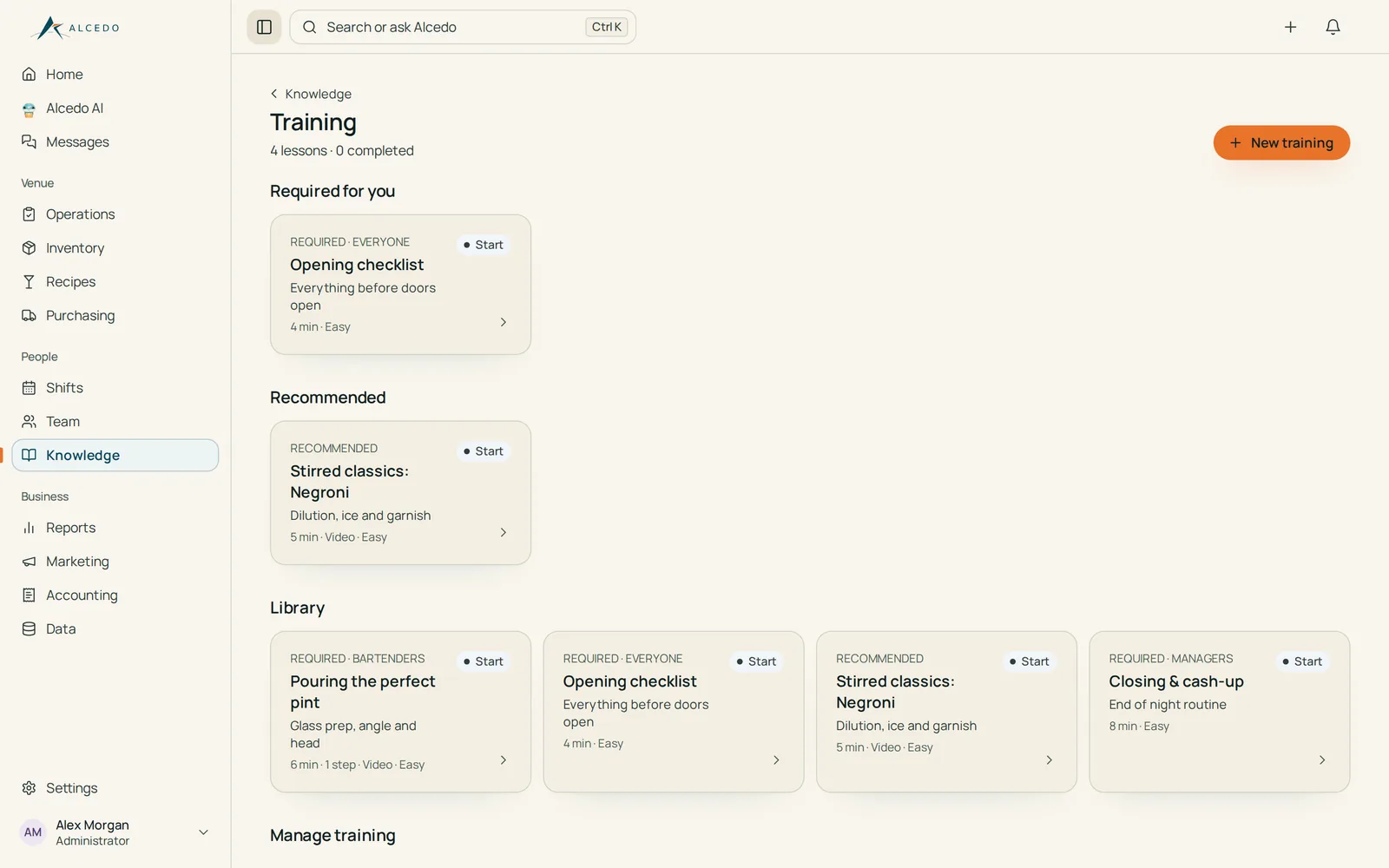Click the Alcedo AI icon

(x=29, y=108)
